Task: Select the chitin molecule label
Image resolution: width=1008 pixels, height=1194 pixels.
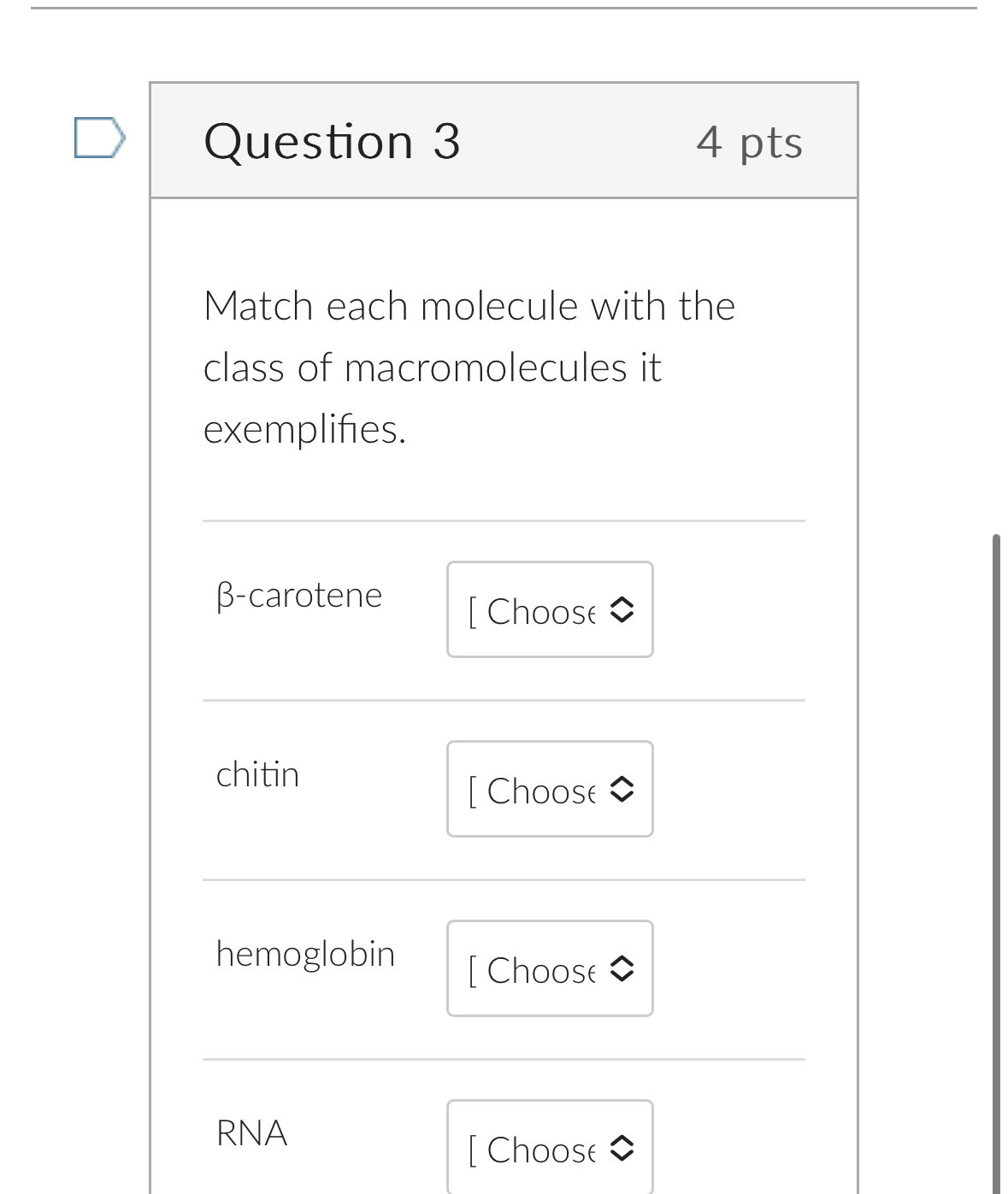Action: 257,774
